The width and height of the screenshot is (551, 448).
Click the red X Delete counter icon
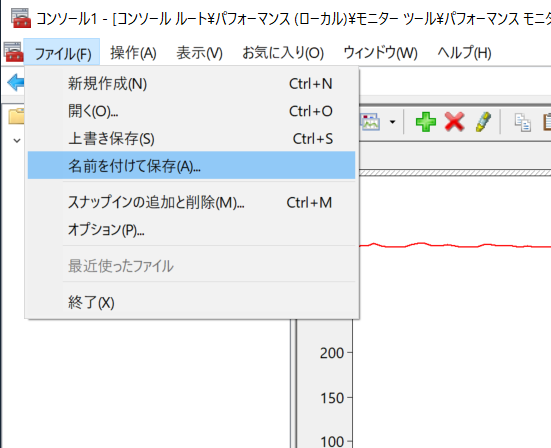pos(454,122)
